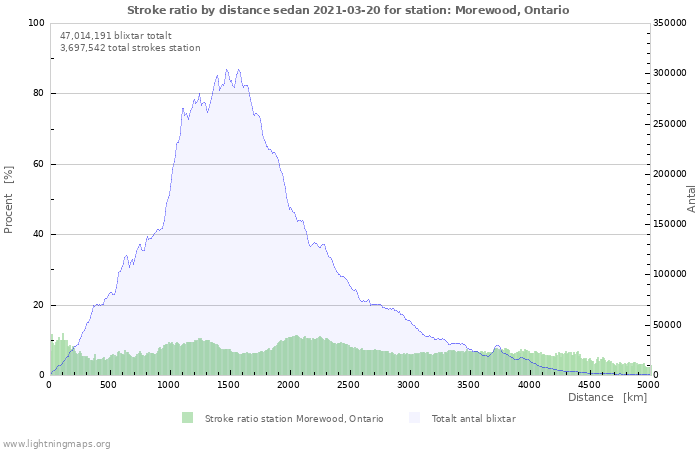Click the '3,697,542 total strokes station' text

pos(130,48)
